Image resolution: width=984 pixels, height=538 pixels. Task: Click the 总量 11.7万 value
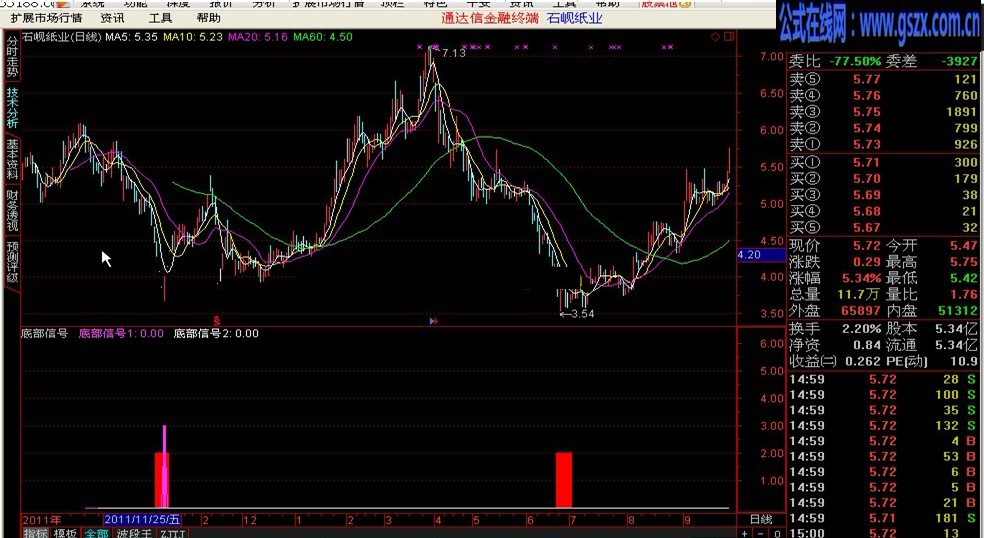[x=860, y=294]
